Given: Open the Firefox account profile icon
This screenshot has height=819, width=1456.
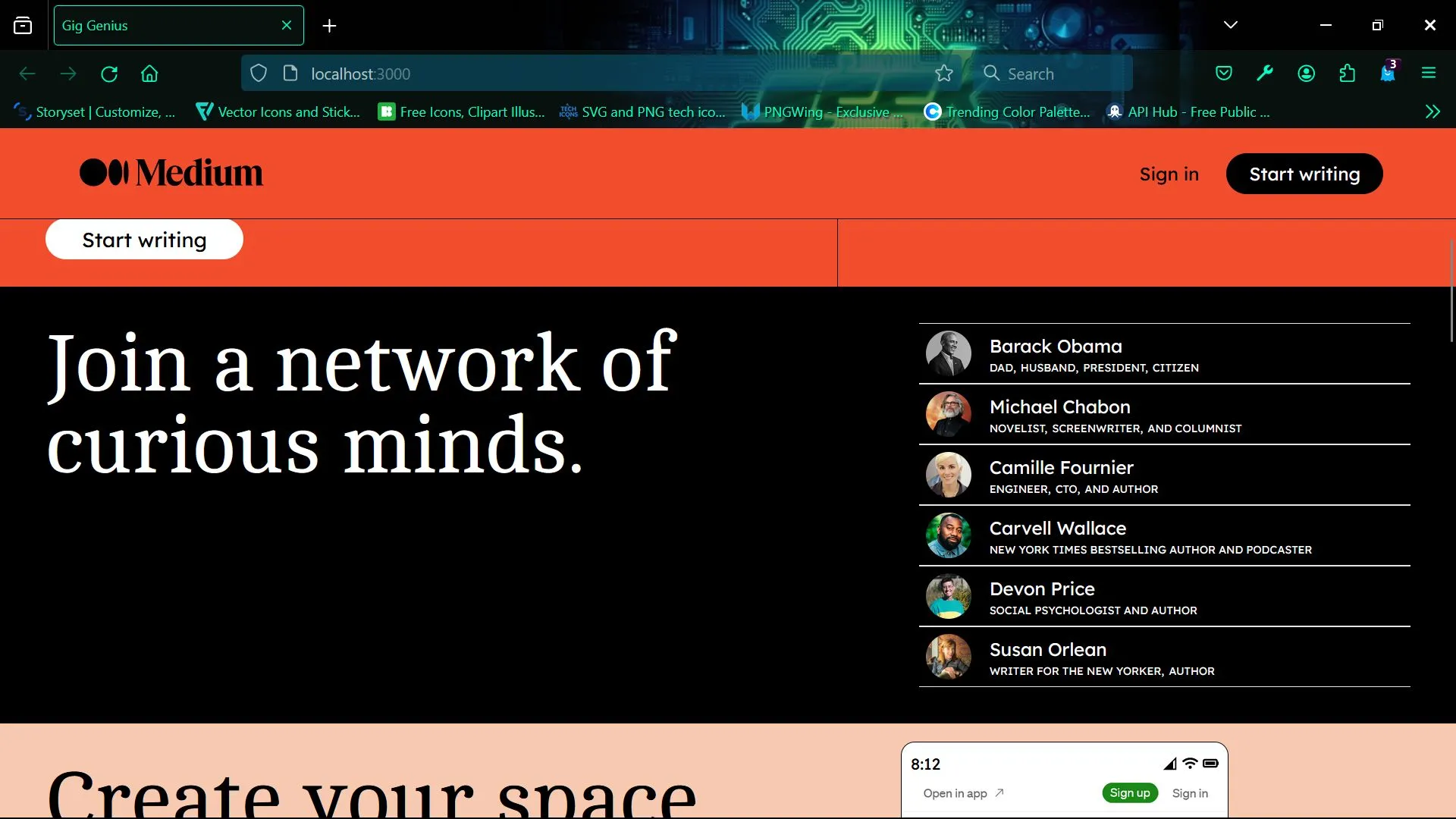Looking at the screenshot, I should (x=1306, y=74).
